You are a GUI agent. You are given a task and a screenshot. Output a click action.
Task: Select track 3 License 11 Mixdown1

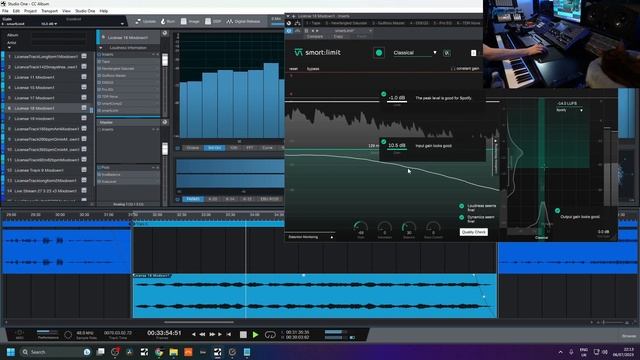tap(47, 77)
